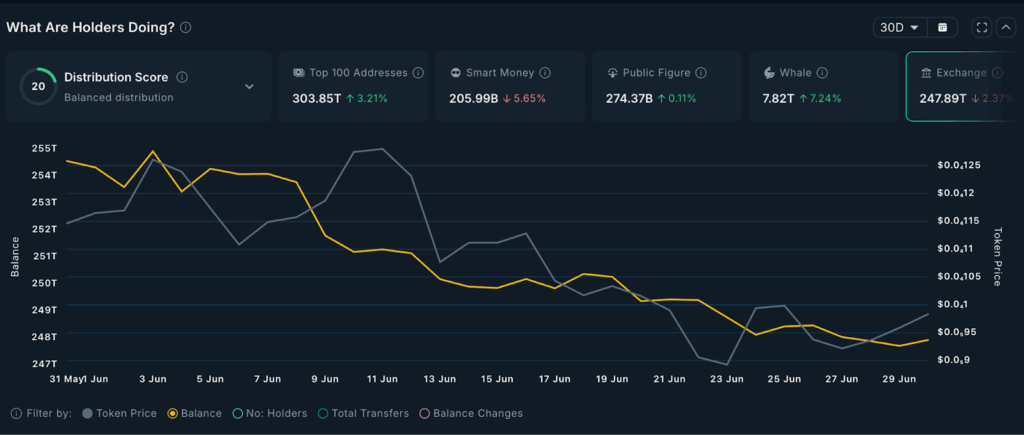Viewport: 1024px width, 435px height.
Task: Enable the No: Holders series filter
Action: (x=270, y=413)
